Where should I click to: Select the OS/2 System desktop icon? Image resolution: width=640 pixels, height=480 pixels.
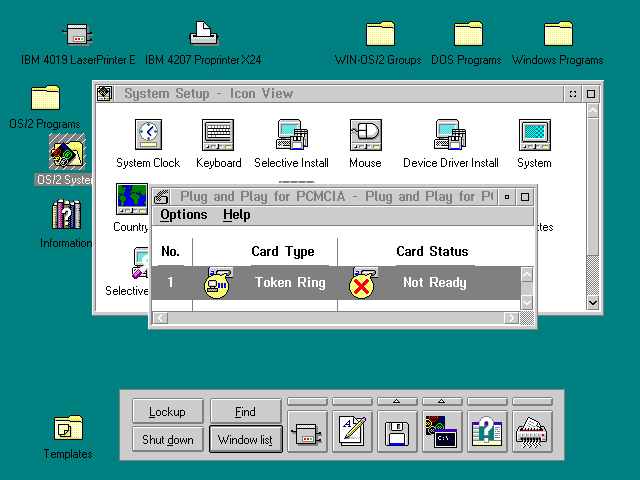pos(67,152)
